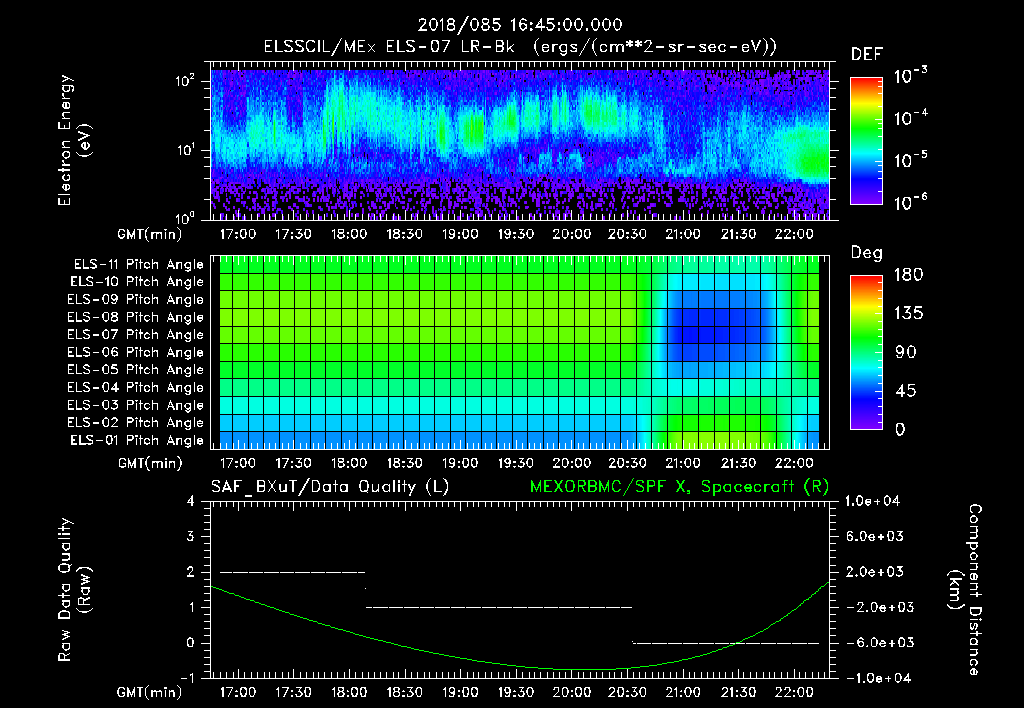Click the MEXORBMC/SPF X, Spacecraft (R) title

pos(679,487)
